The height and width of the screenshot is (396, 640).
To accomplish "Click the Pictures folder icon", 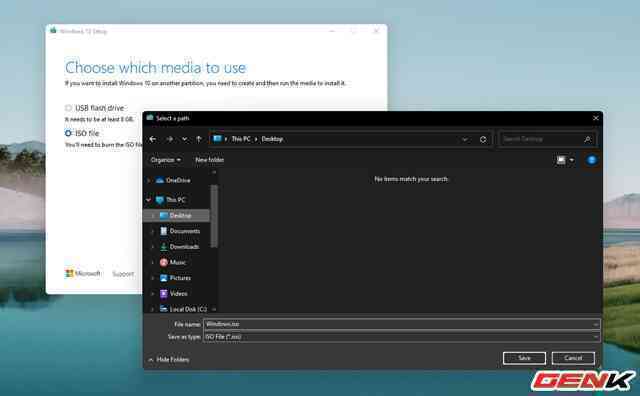I will [x=164, y=278].
